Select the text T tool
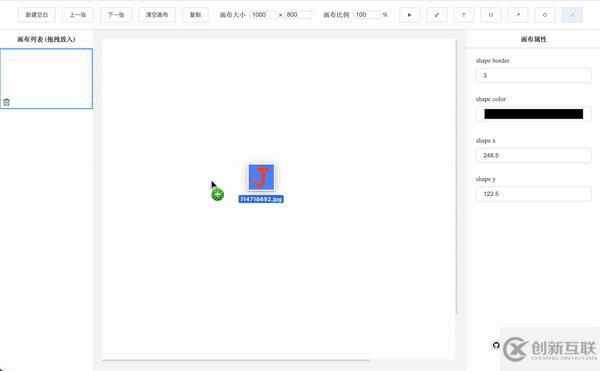The width and height of the screenshot is (600, 371). tap(464, 15)
